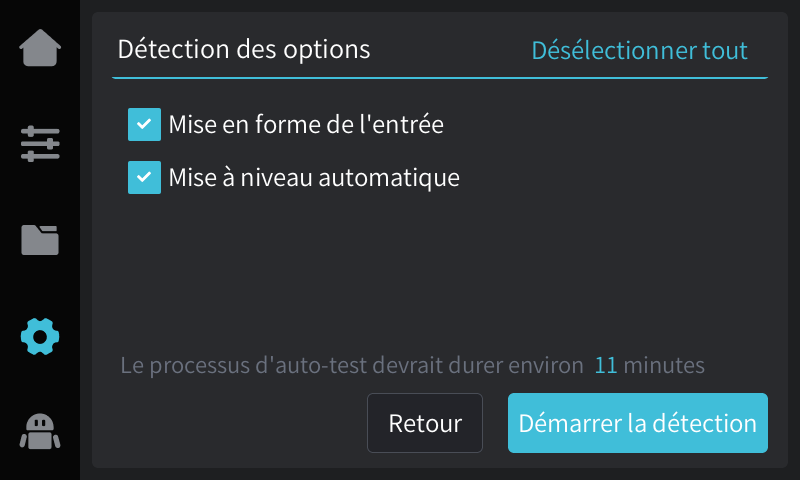The width and height of the screenshot is (800, 480).
Task: Click empty panel area below checkboxes
Action: coord(430,270)
